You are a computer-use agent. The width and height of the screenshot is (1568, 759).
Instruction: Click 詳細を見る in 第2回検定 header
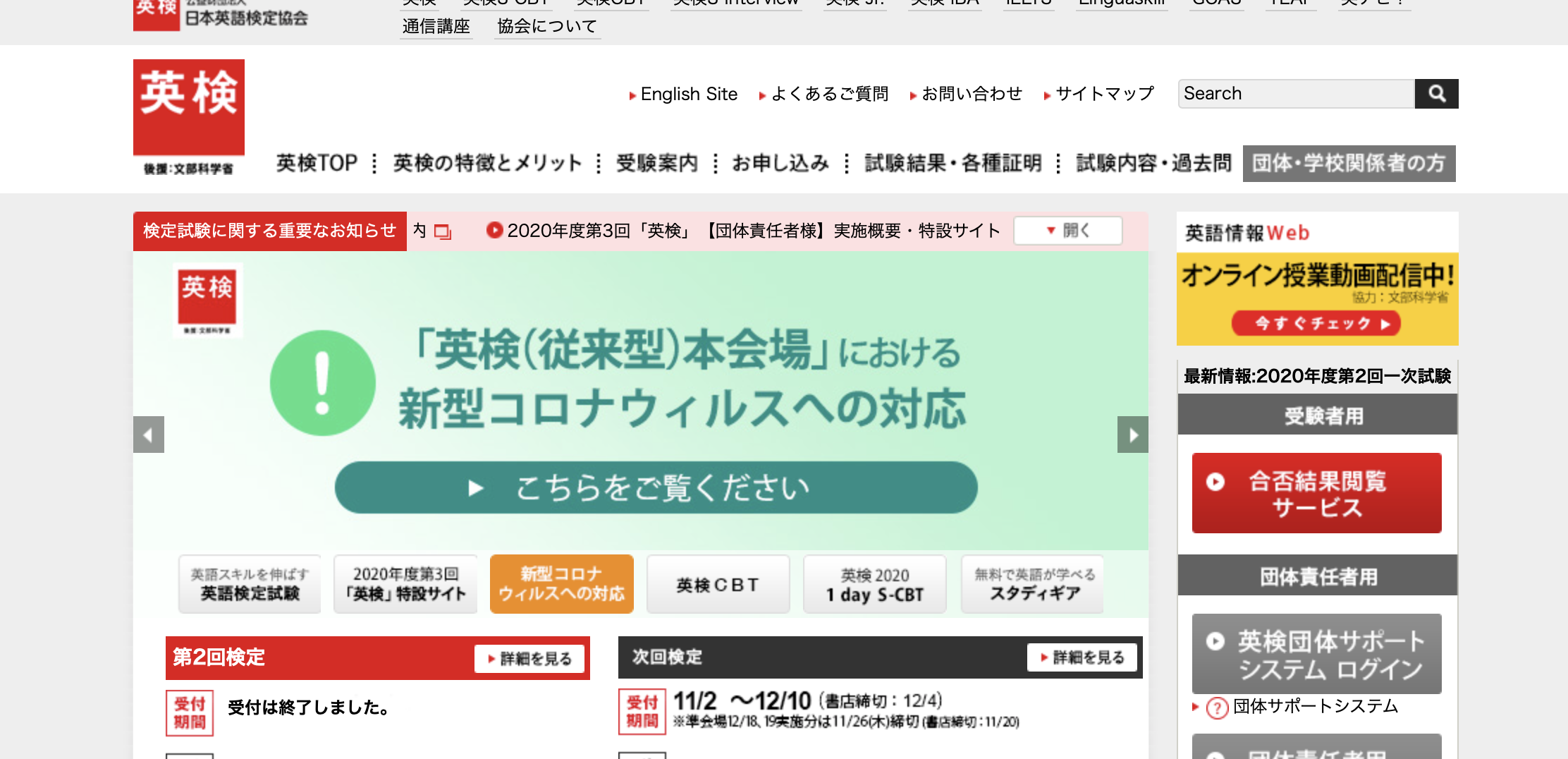pos(529,659)
